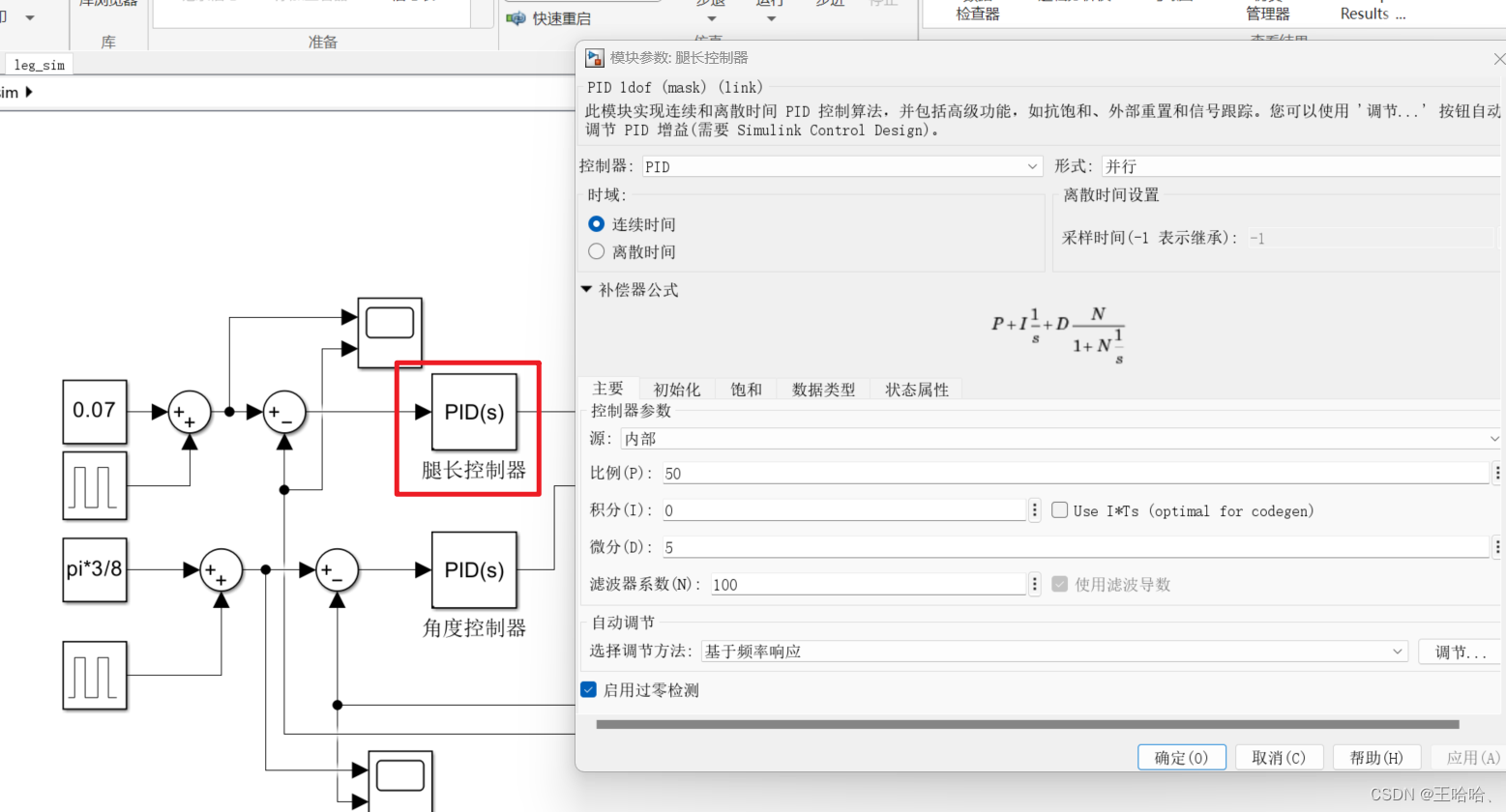Switch to the 饱和 tab

(746, 390)
